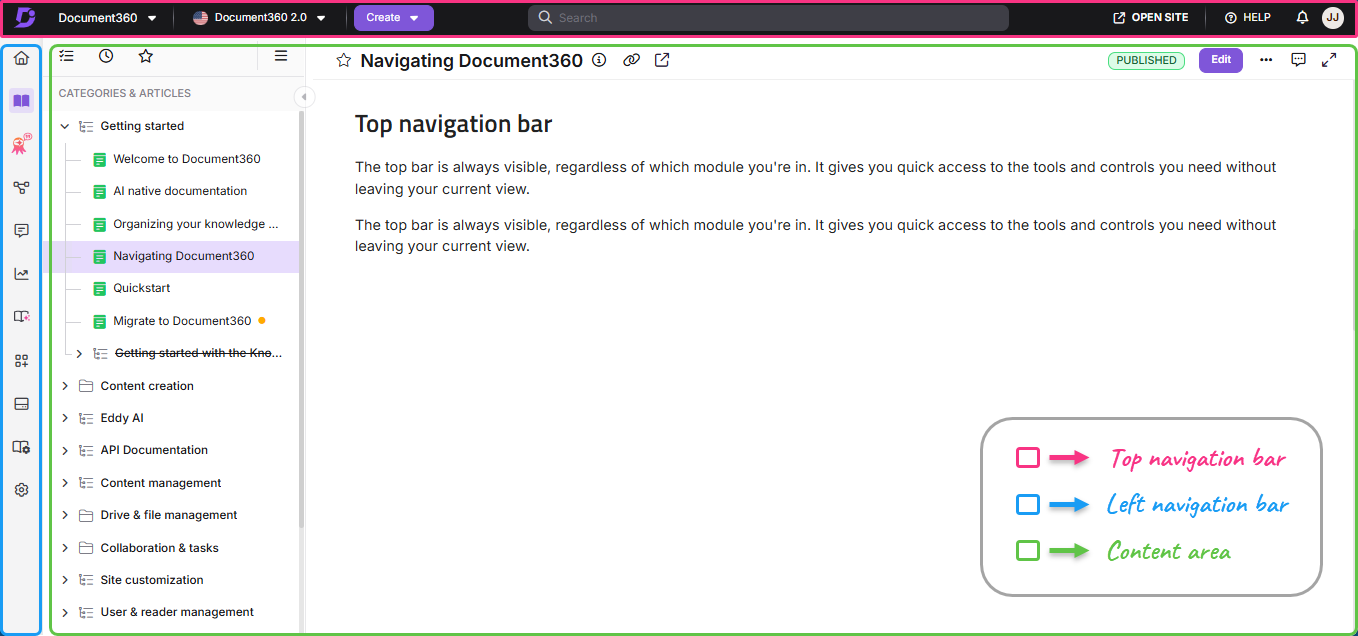Image resolution: width=1358 pixels, height=636 pixels.
Task: Open article info icon beside the title
Action: click(x=599, y=60)
